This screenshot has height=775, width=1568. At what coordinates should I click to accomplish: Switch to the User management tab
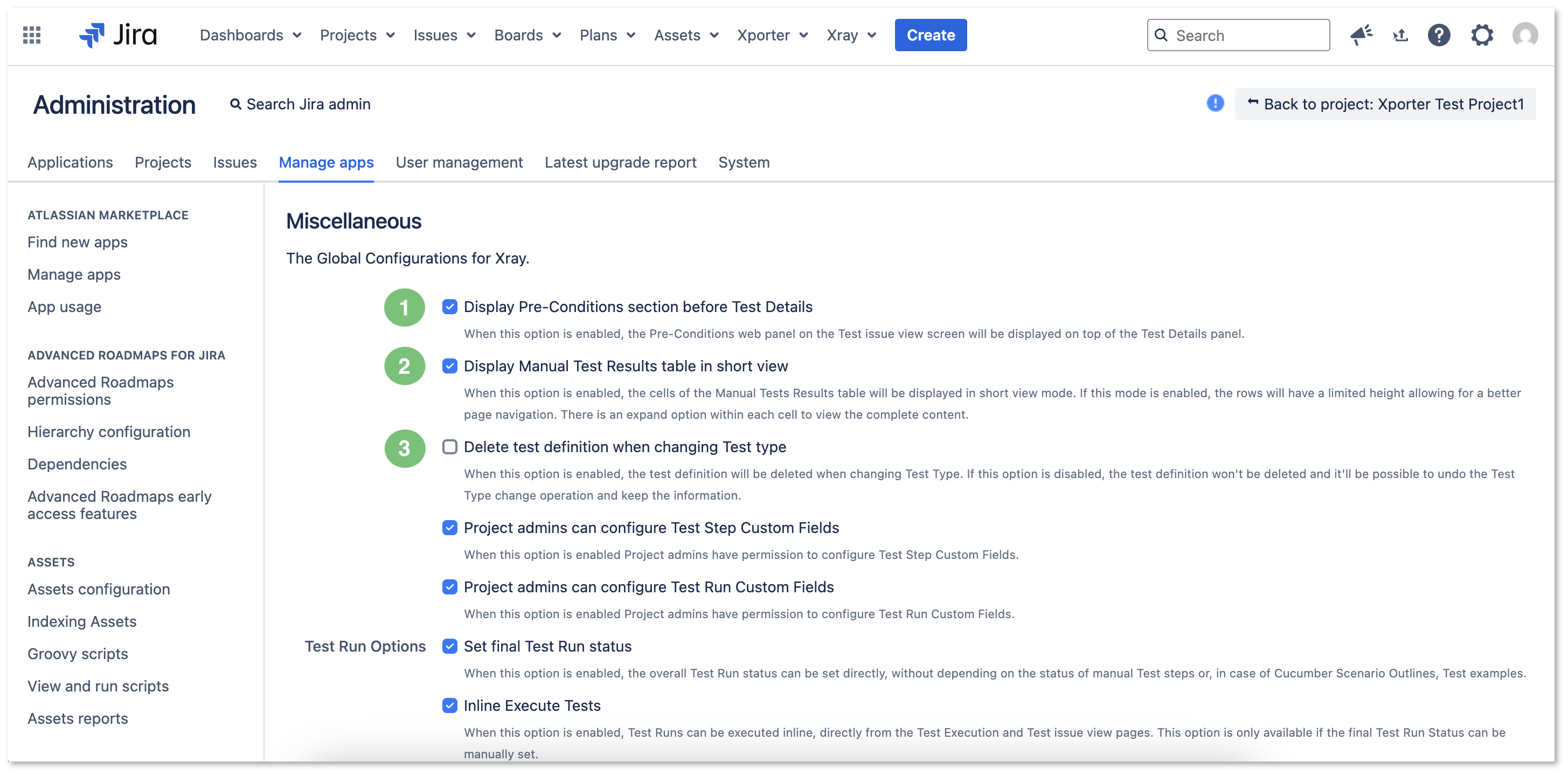pyautogui.click(x=459, y=162)
